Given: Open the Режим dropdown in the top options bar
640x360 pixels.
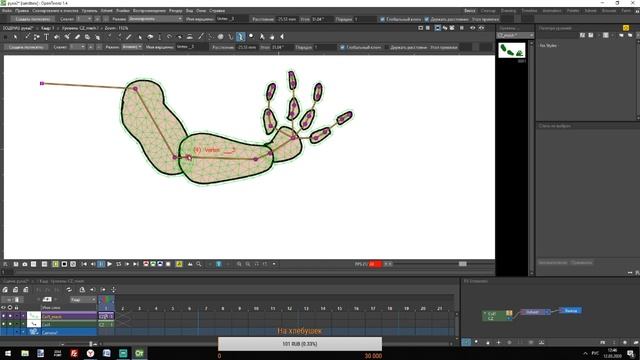Looking at the screenshot, I should [155, 19].
